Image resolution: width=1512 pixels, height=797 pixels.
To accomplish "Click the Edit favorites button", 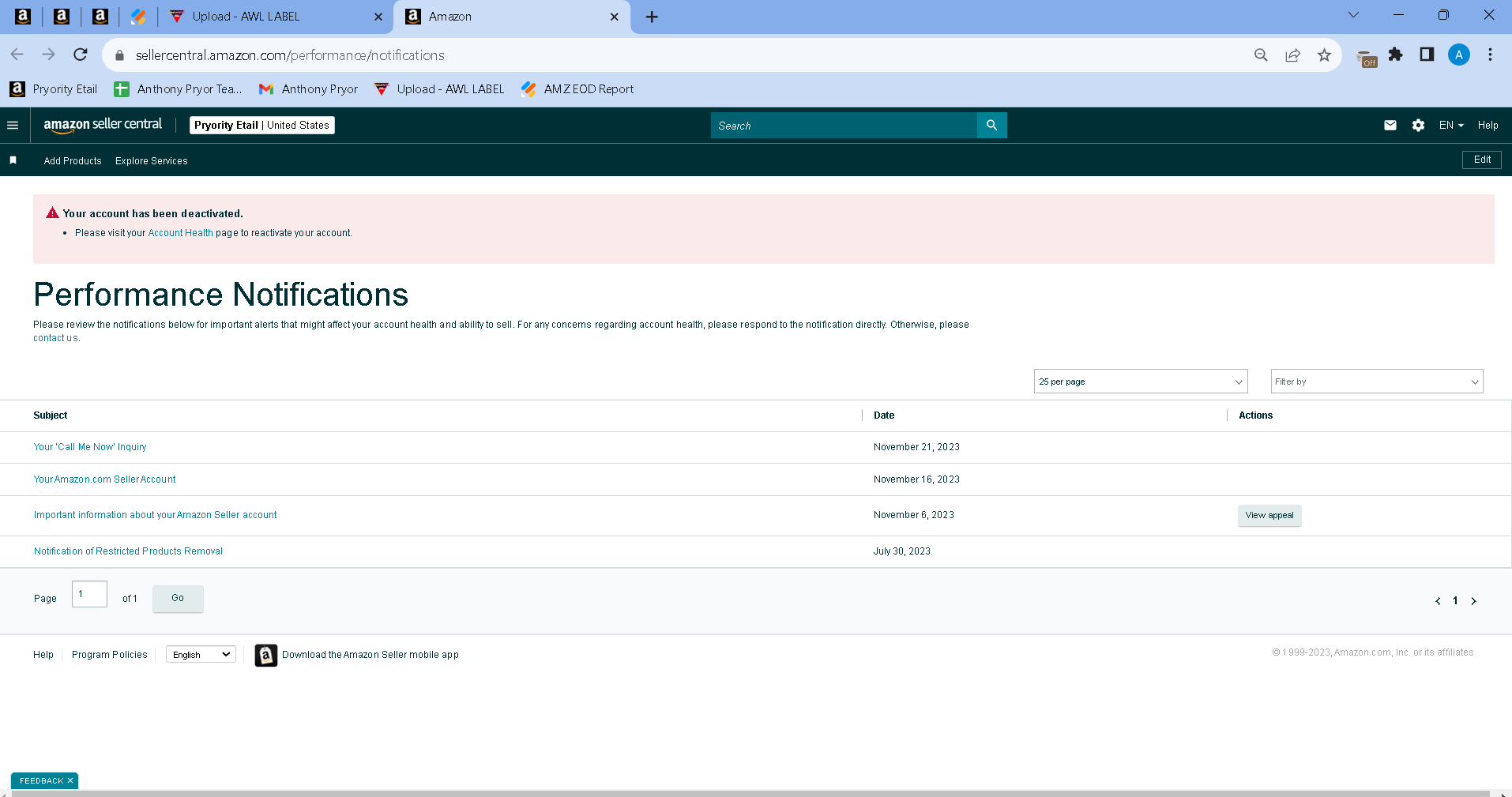I will [1482, 160].
